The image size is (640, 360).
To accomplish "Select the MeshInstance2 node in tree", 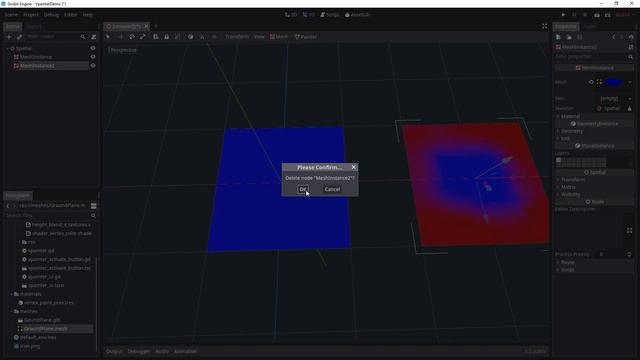I will click(x=37, y=65).
